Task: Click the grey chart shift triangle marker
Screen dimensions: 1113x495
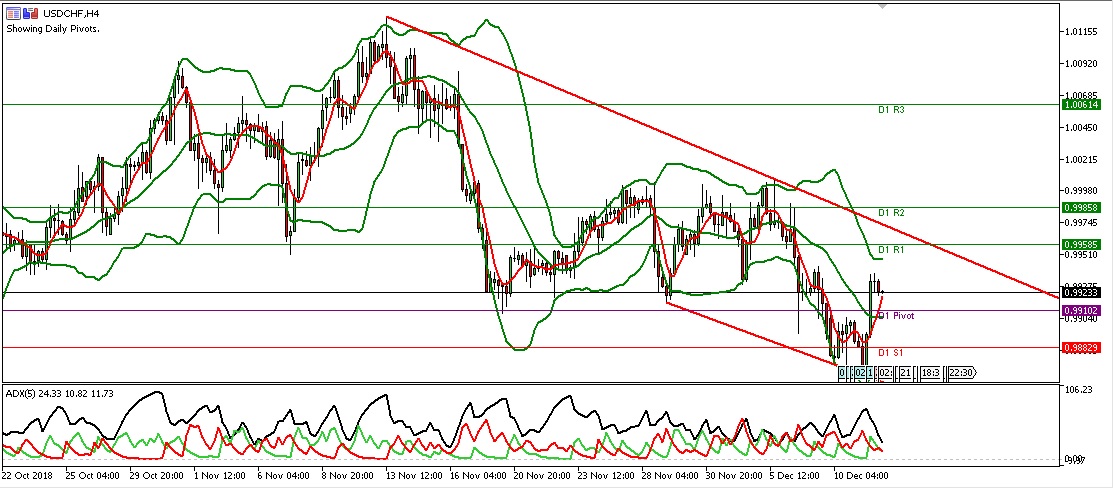Action: pyautogui.click(x=881, y=7)
